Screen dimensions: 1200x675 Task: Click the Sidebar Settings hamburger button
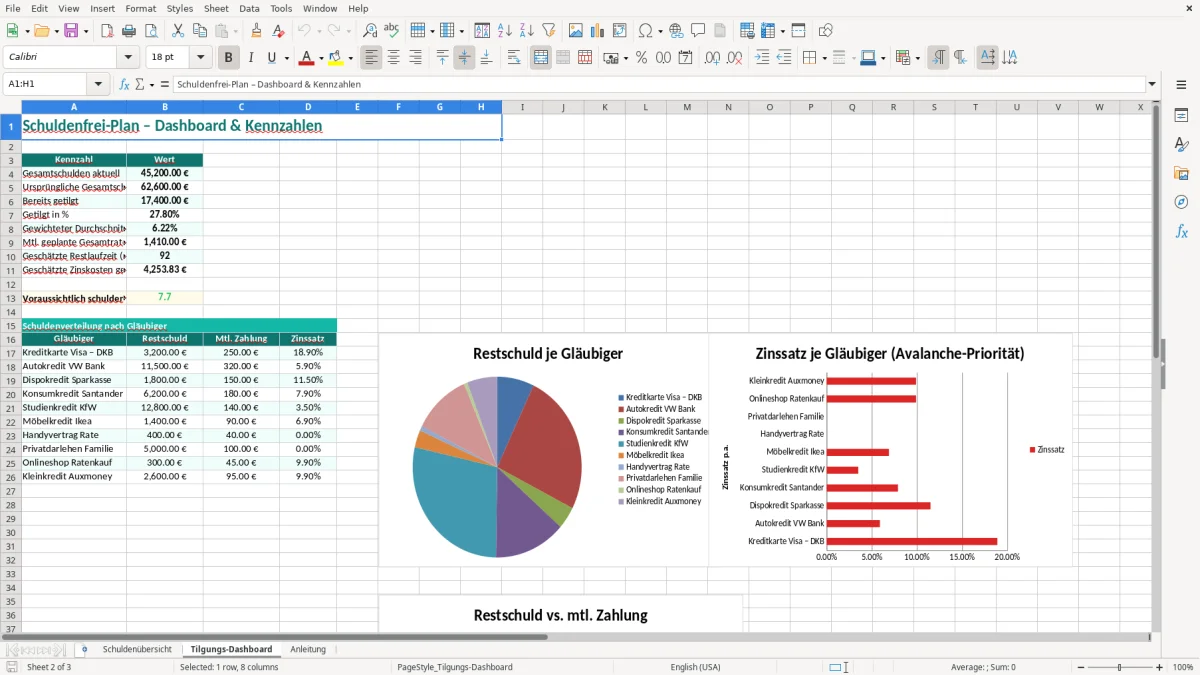[1181, 86]
